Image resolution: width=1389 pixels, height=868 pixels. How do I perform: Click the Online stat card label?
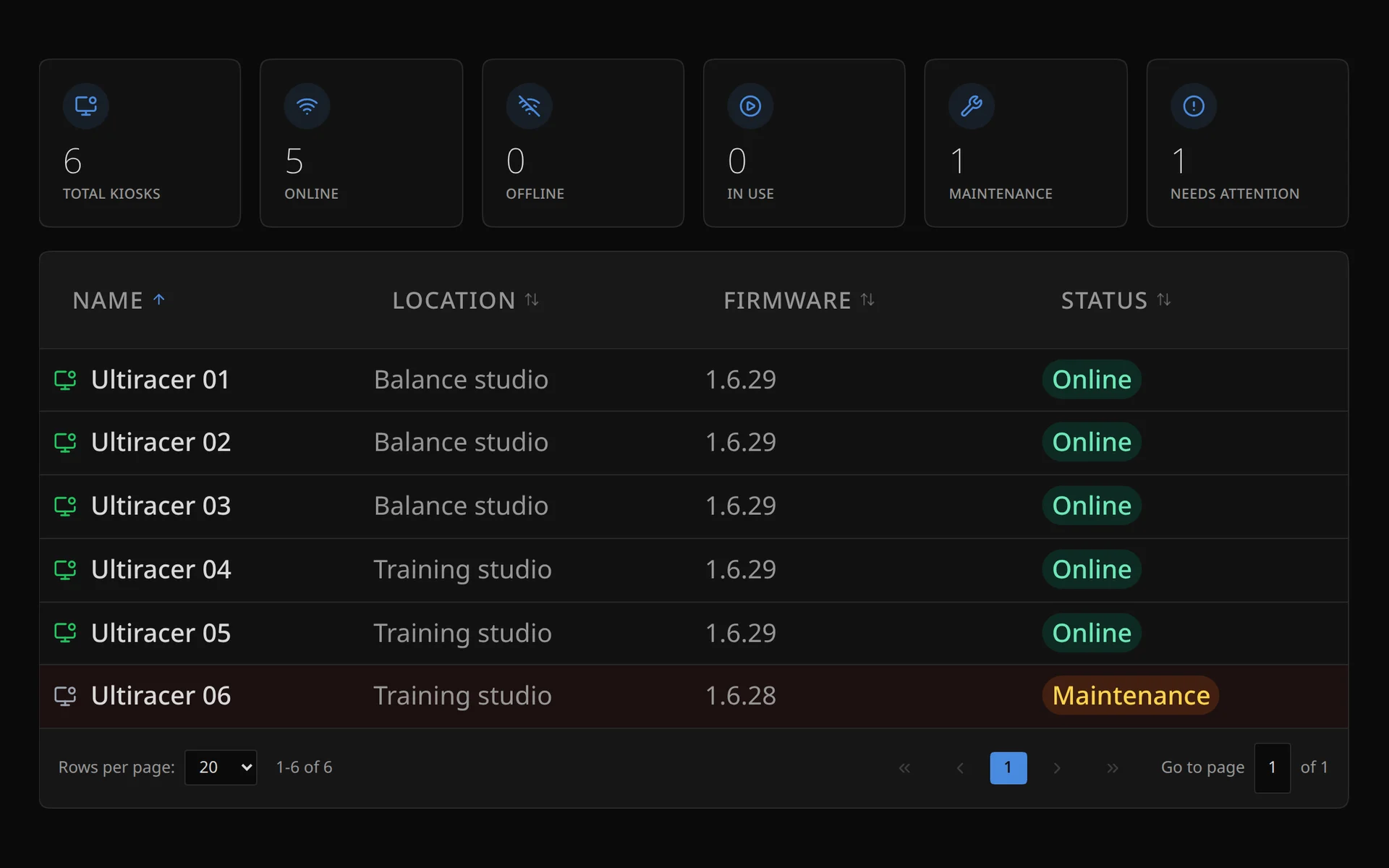coord(311,194)
